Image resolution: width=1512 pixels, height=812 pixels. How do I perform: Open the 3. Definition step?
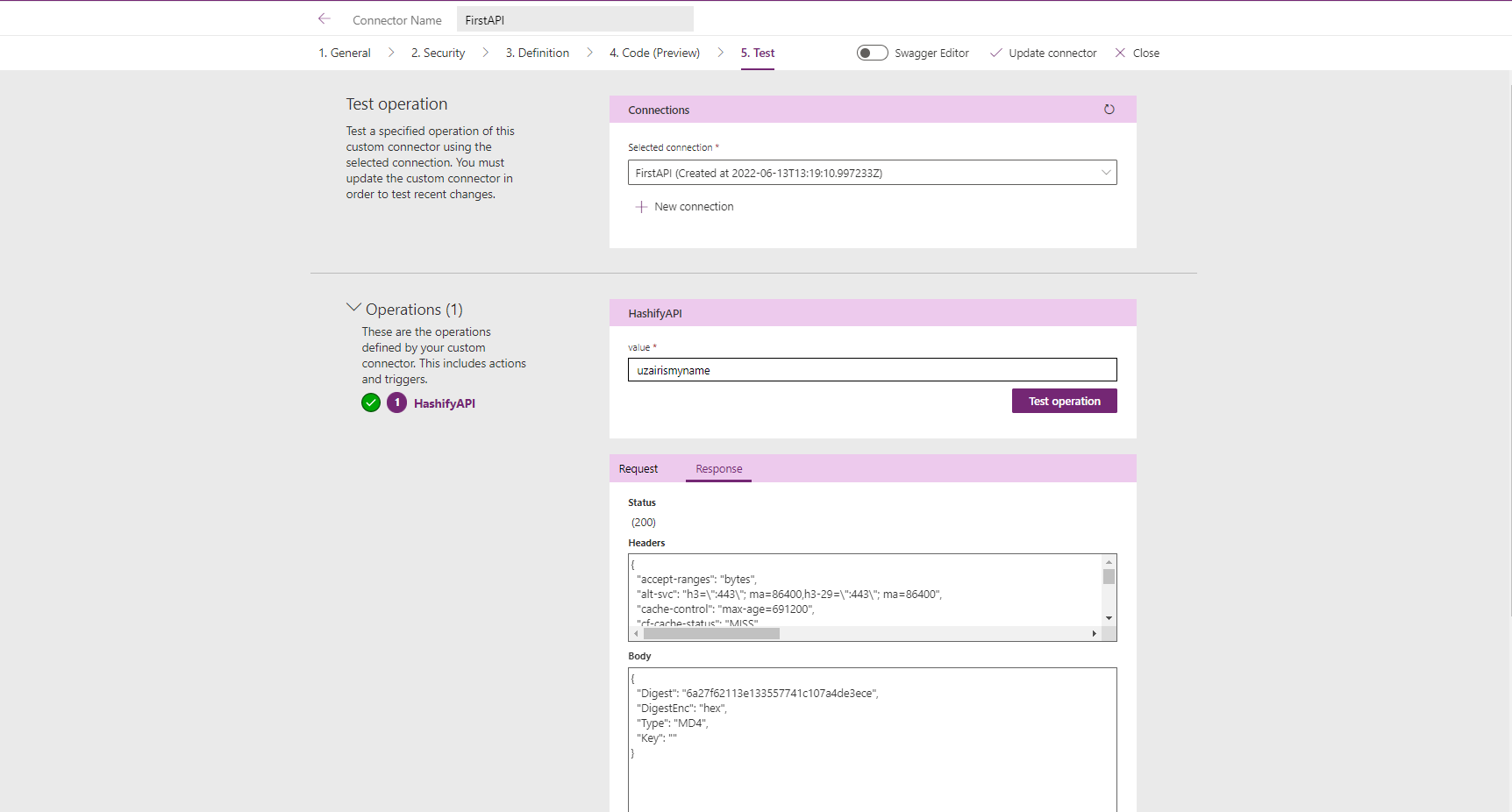pyautogui.click(x=537, y=53)
